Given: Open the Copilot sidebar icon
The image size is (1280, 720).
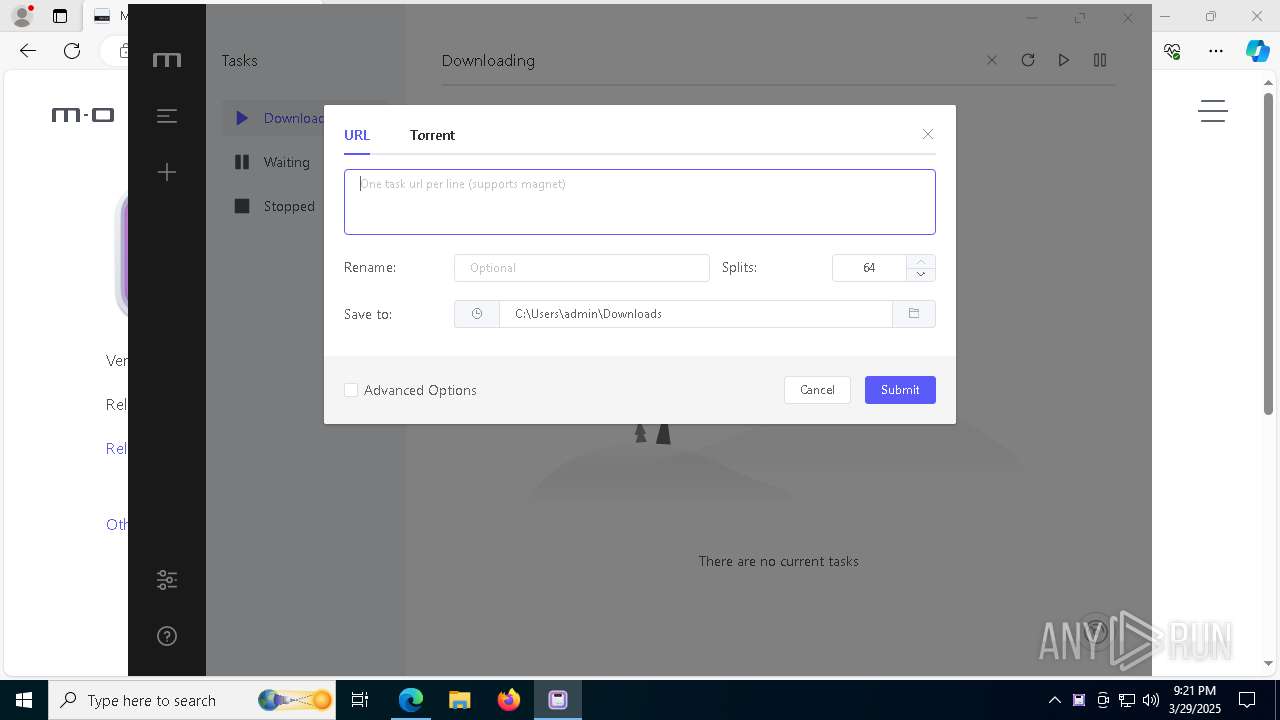Looking at the screenshot, I should click(1257, 51).
